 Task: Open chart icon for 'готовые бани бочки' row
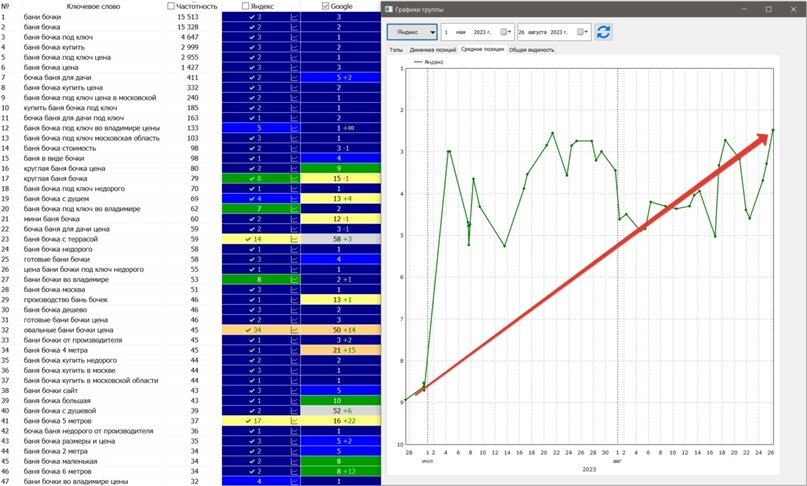(295, 259)
